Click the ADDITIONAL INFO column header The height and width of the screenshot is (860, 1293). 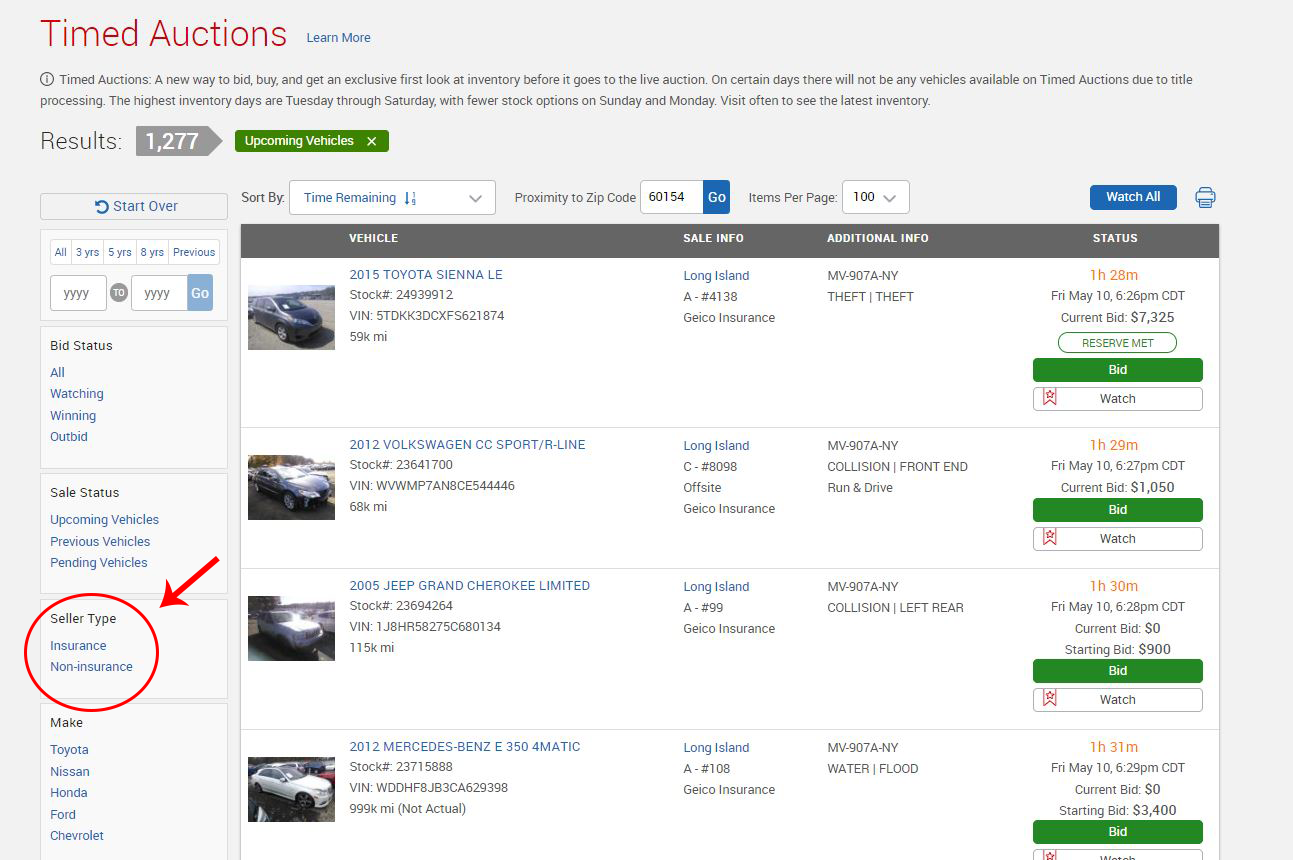pos(877,238)
